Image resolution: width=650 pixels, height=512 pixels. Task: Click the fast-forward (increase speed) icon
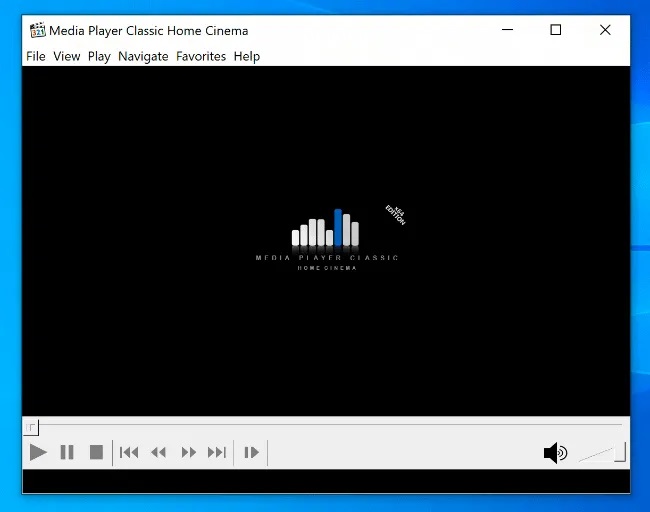[188, 453]
